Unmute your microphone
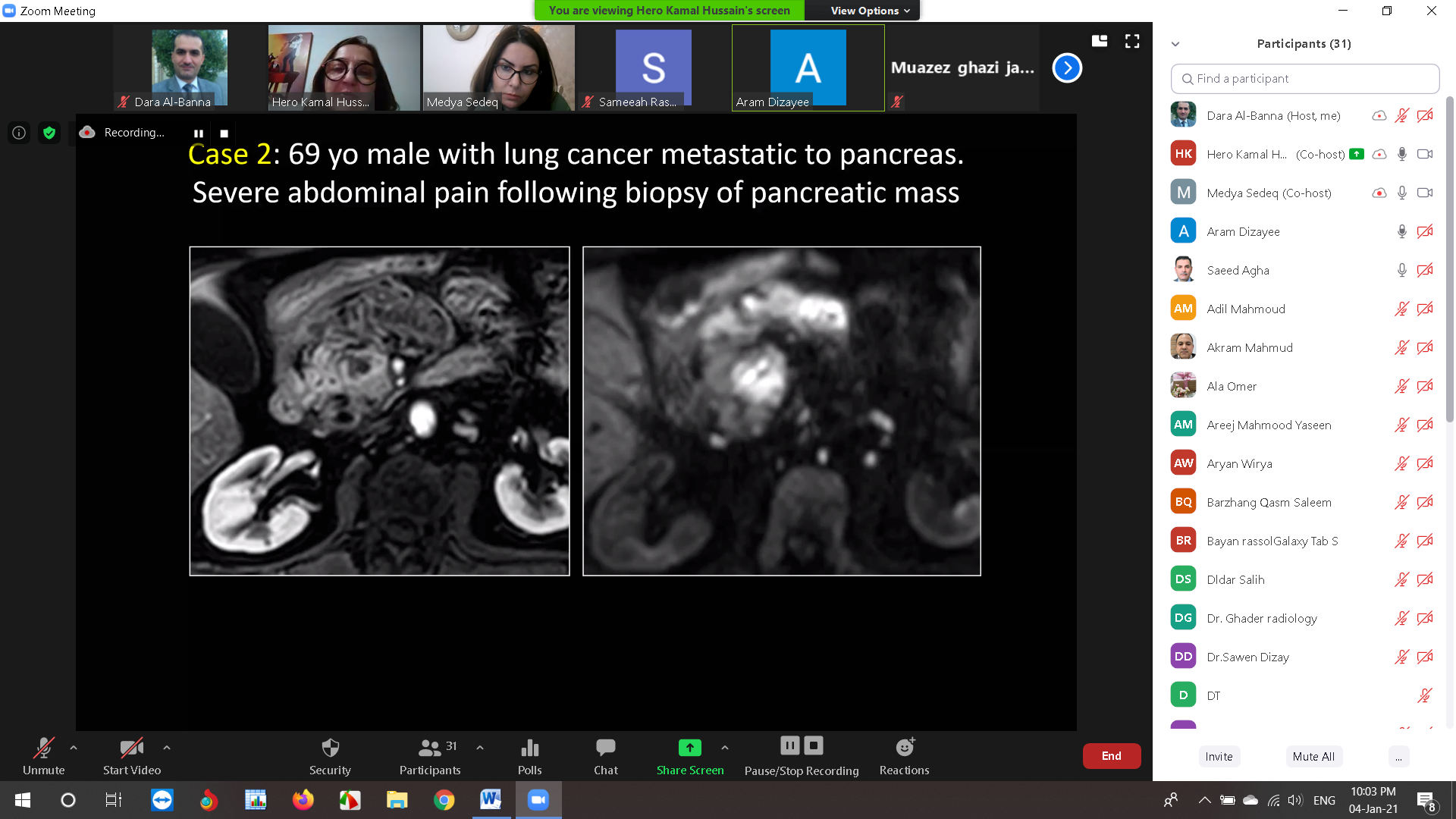1456x819 pixels. tap(43, 756)
